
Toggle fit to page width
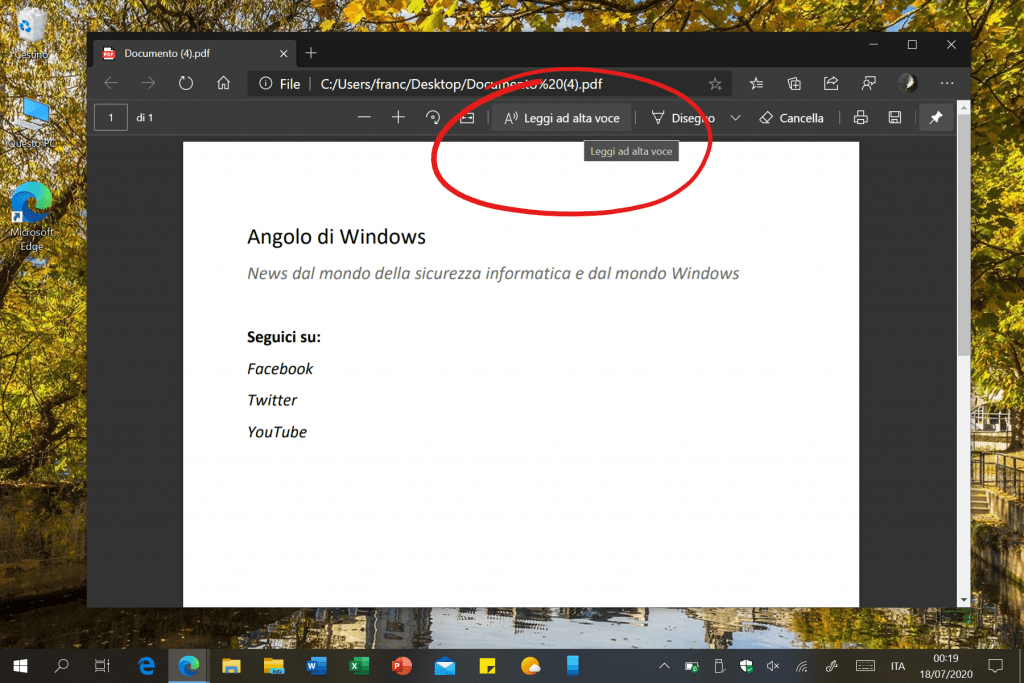(x=467, y=118)
